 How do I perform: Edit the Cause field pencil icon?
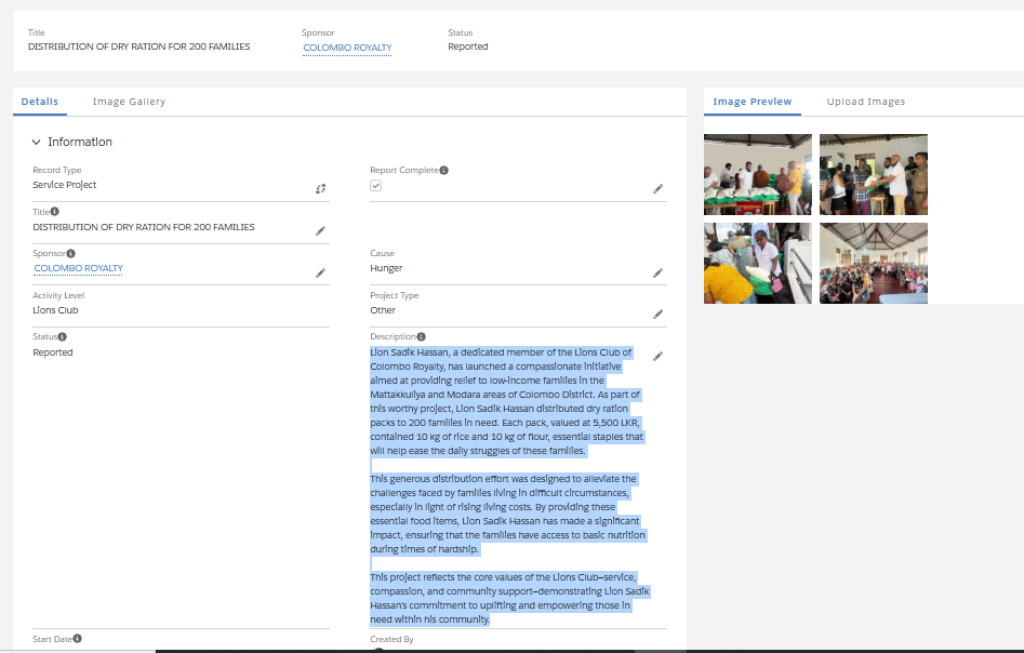tap(658, 273)
